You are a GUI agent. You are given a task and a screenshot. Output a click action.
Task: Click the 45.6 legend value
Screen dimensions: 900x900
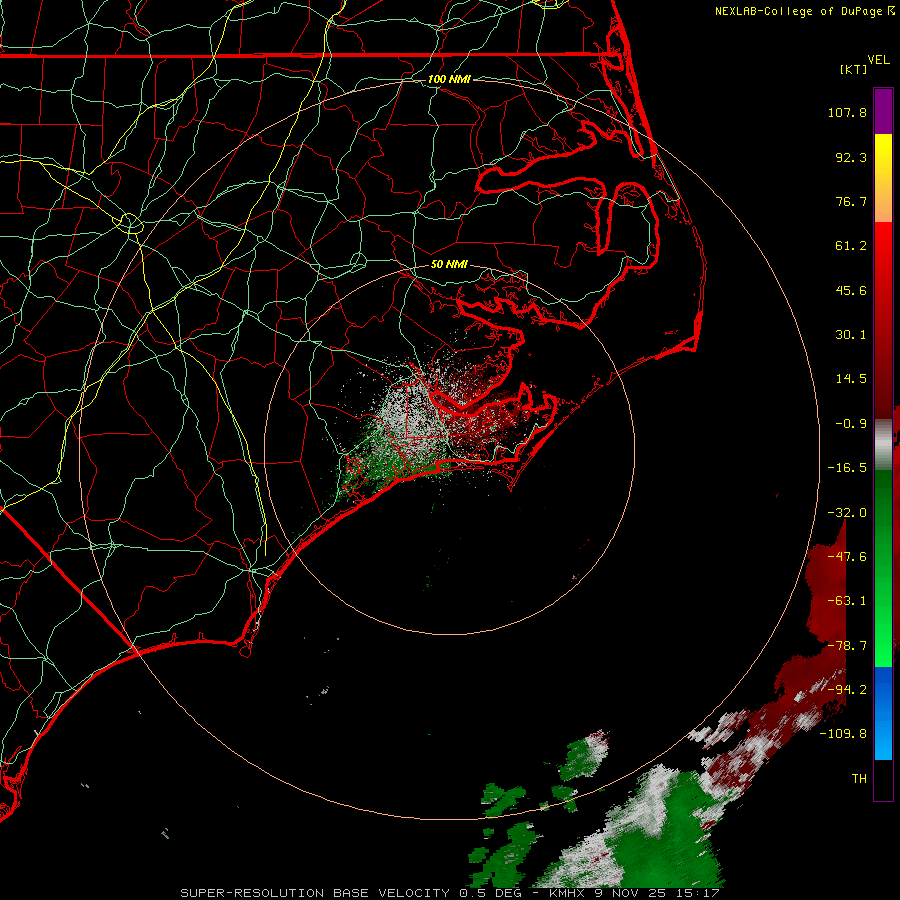851,290
